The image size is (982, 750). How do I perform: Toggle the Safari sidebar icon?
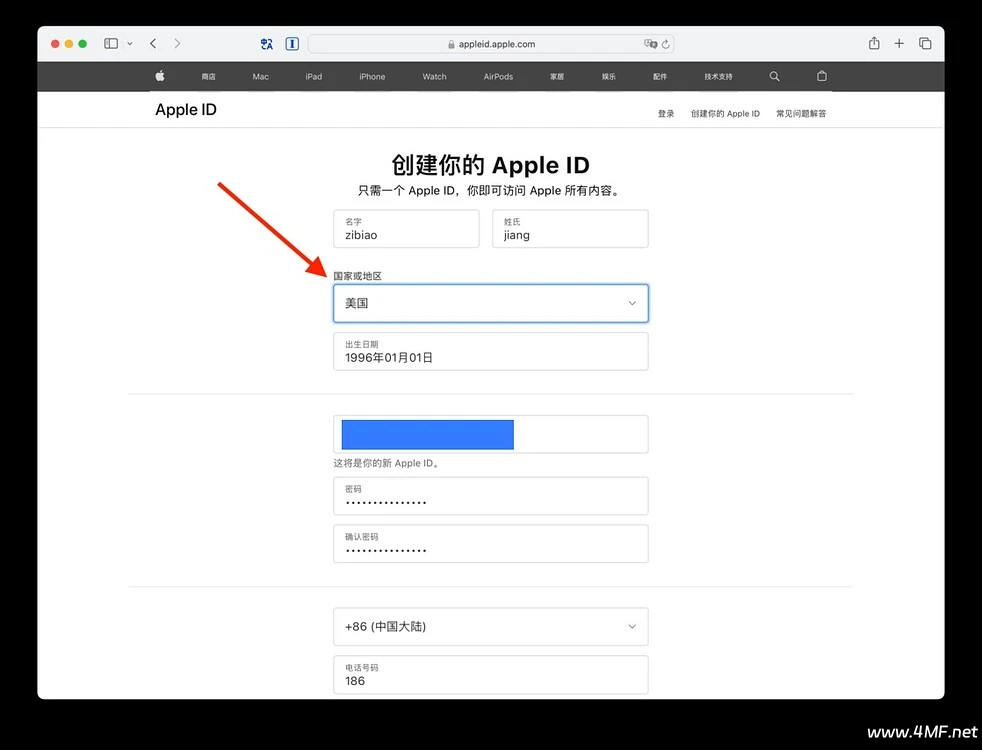pyautogui.click(x=111, y=44)
